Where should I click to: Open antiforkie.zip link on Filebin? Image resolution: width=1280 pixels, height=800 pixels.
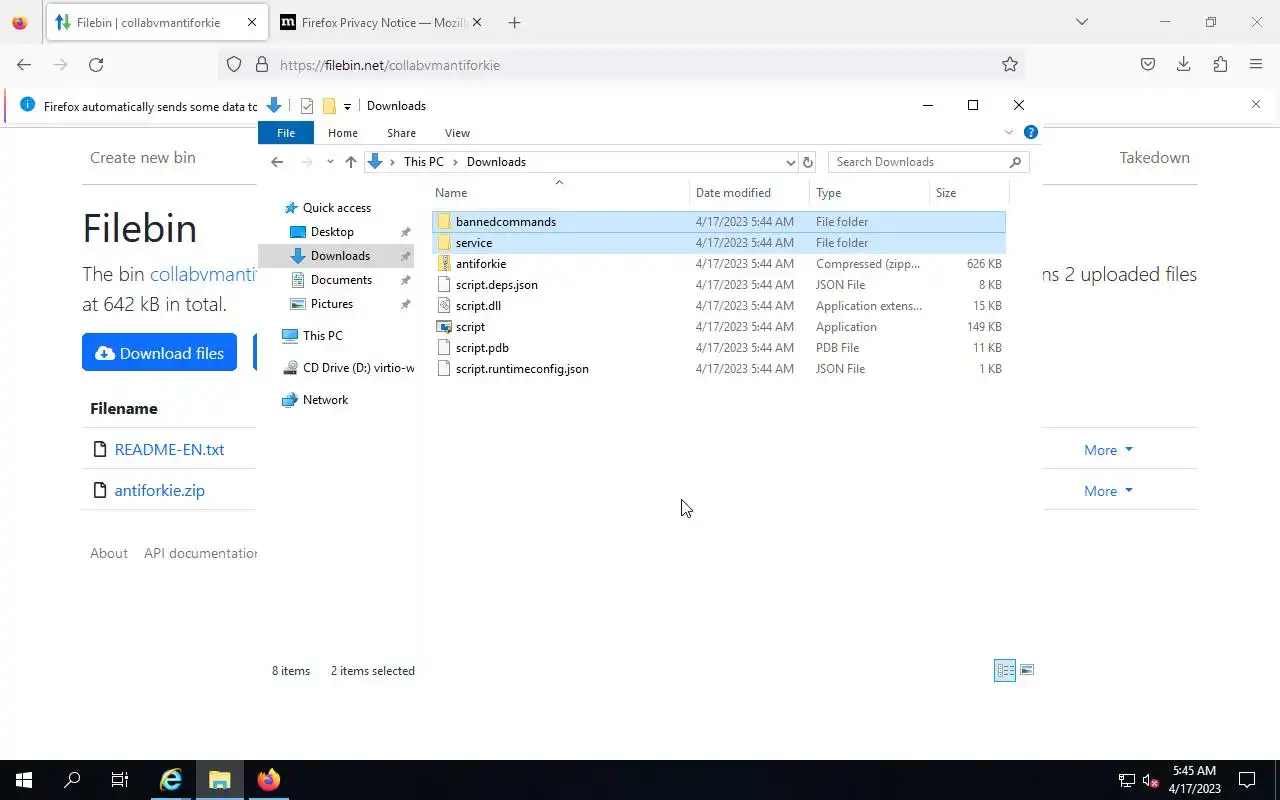[159, 491]
